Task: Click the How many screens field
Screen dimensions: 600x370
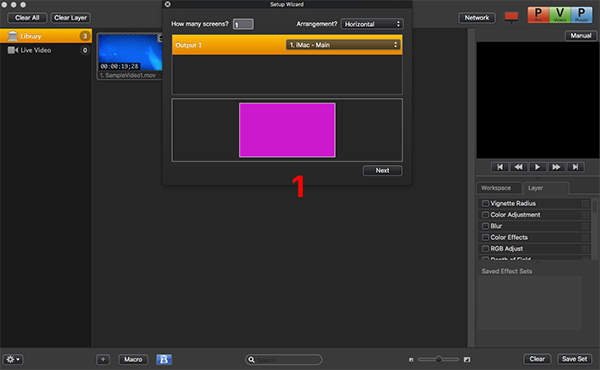Action: point(243,24)
